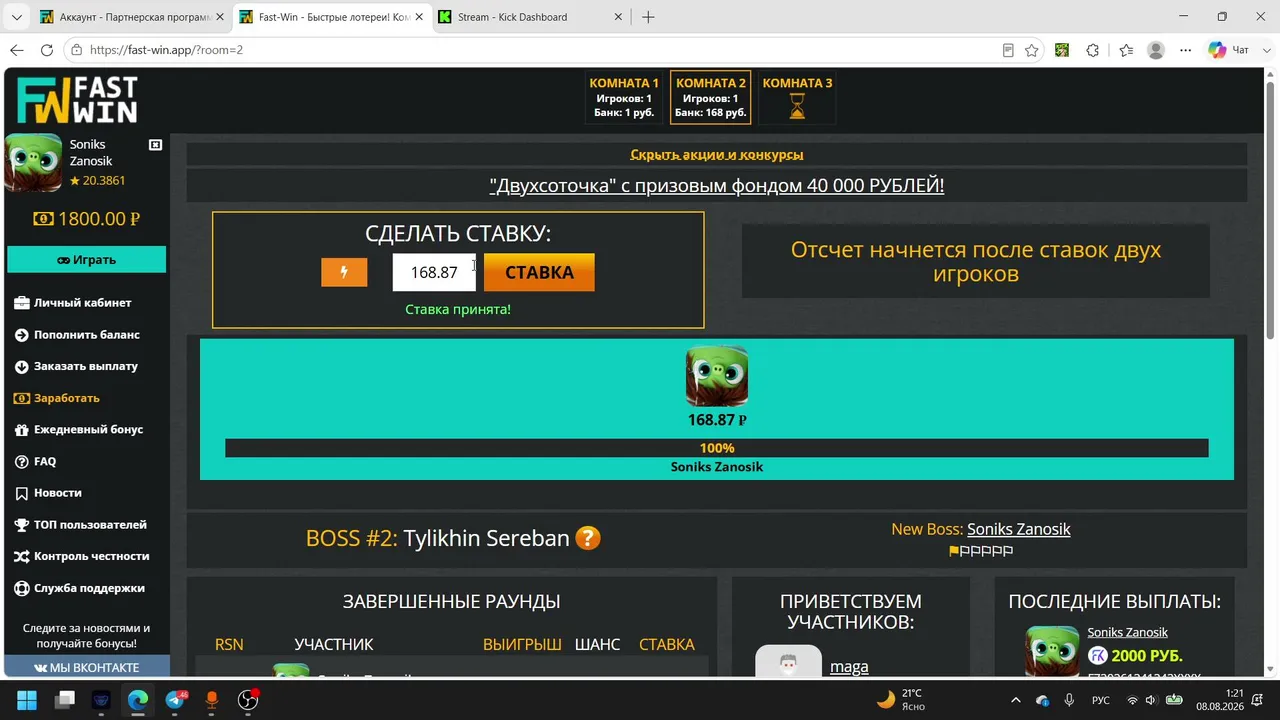Open Служба поддержки in the sidebar
The width and height of the screenshot is (1280, 720).
click(80, 588)
